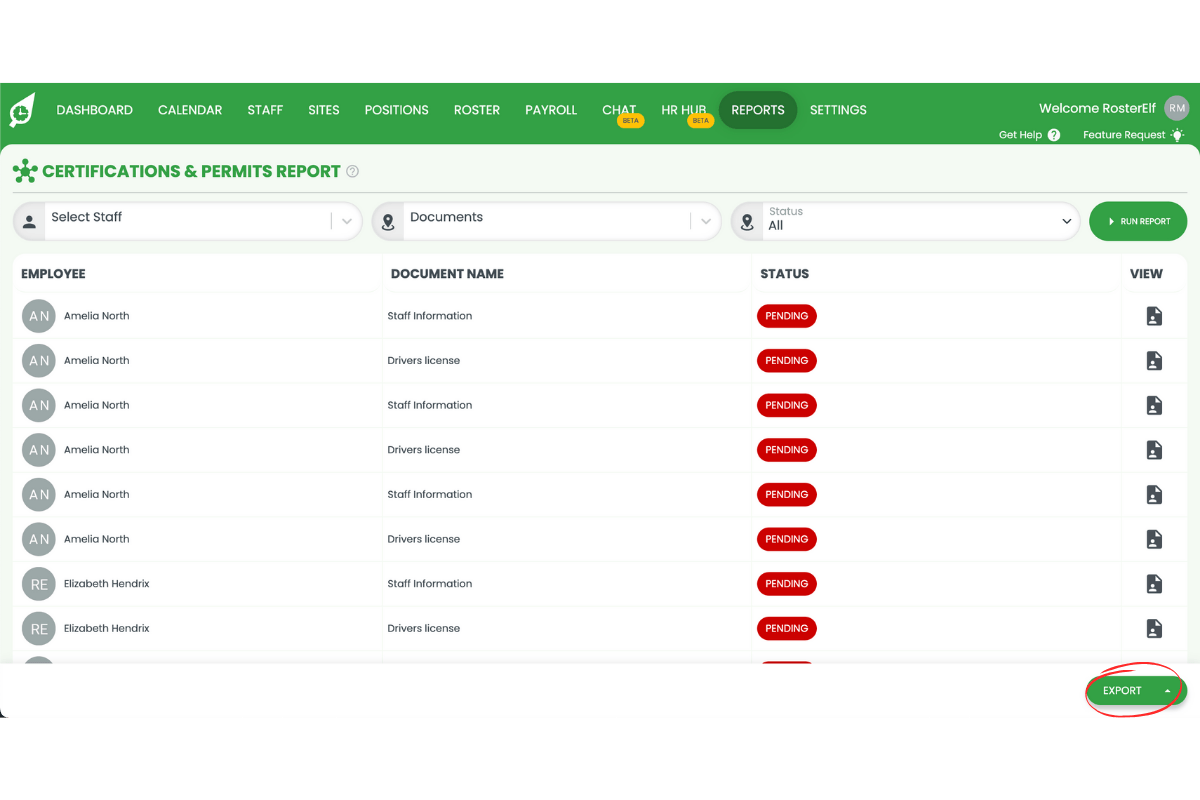Click the RUN REPORT button
1200x800 pixels.
1138,221
